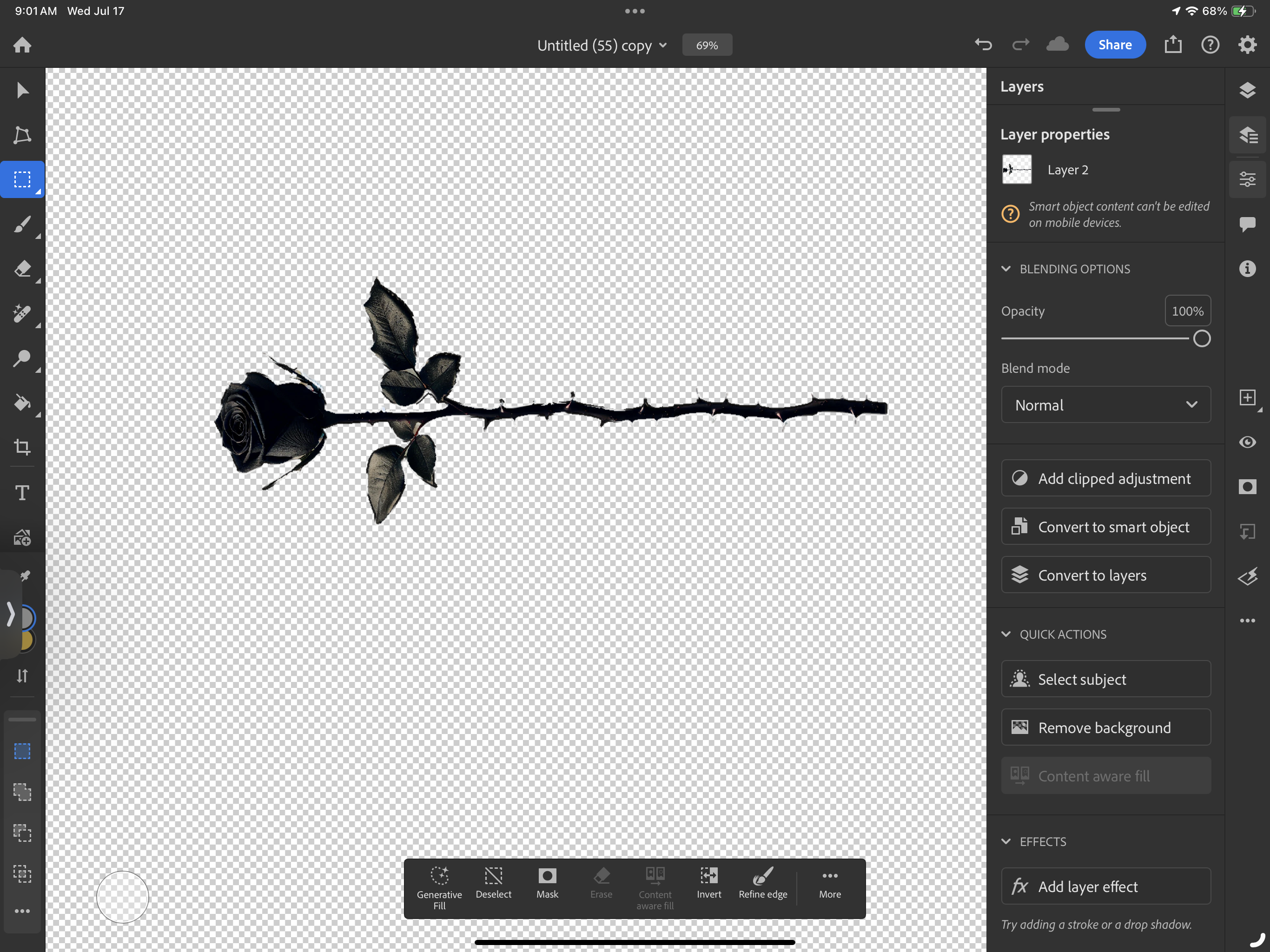Run Select subject quick action
This screenshot has width=1270, height=952.
pos(1105,679)
